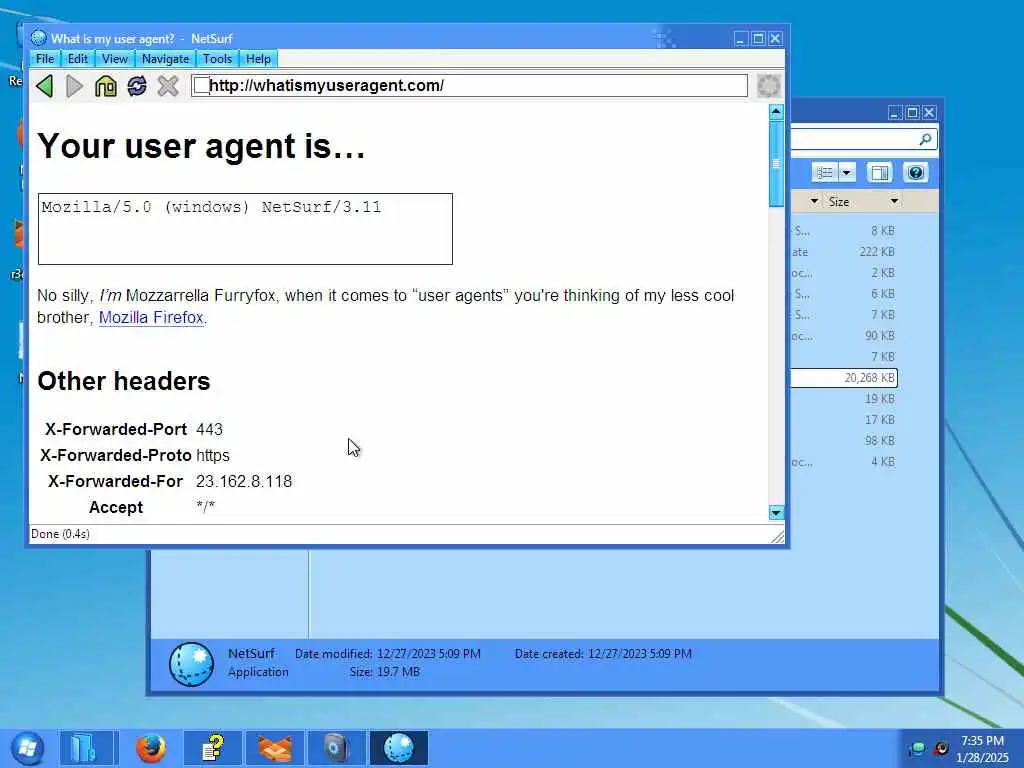The width and height of the screenshot is (1024, 768).
Task: Open the Navigate menu
Action: pyautogui.click(x=165, y=59)
